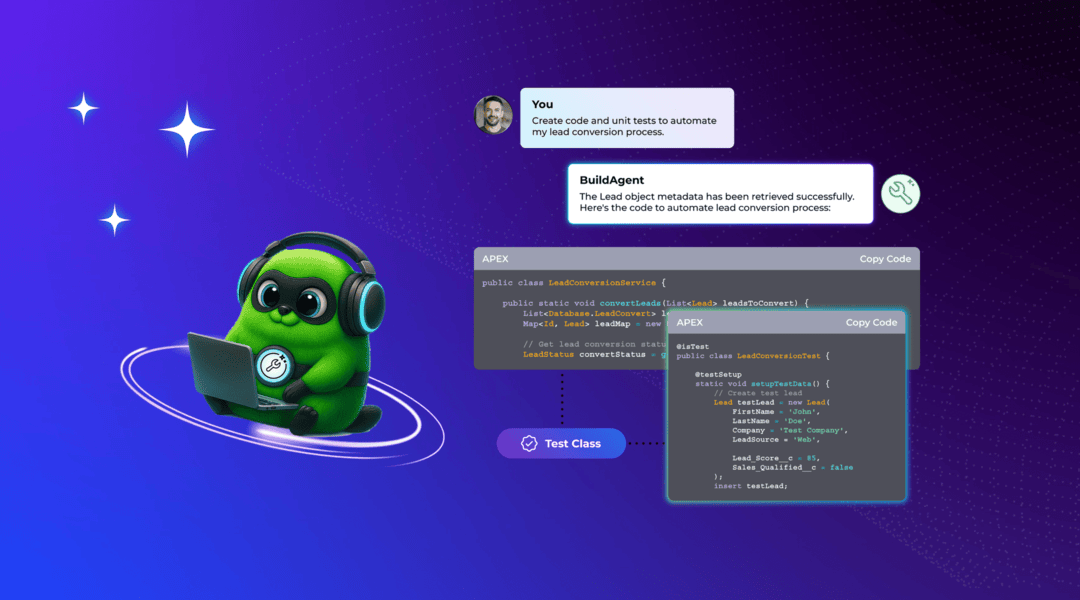Click the Lead_Score__c = 85 line
The image size is (1080, 600).
click(776, 458)
